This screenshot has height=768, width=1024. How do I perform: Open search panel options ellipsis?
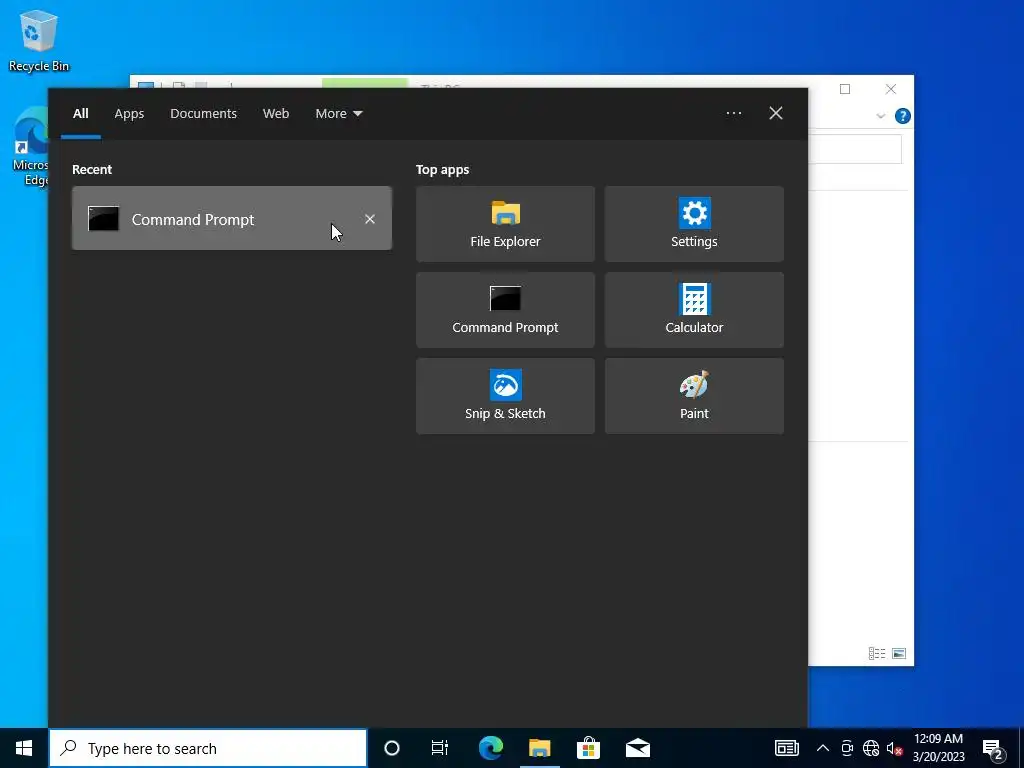click(733, 113)
